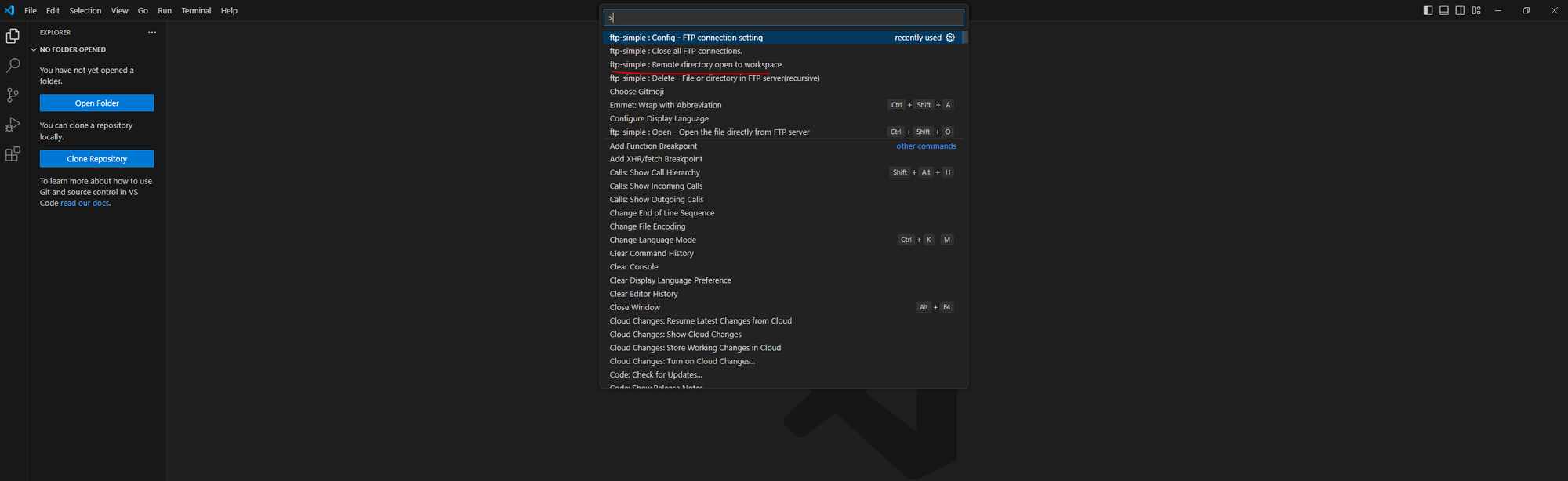Viewport: 1568px width, 481px height.
Task: Follow the read our docs link
Action: click(85, 203)
